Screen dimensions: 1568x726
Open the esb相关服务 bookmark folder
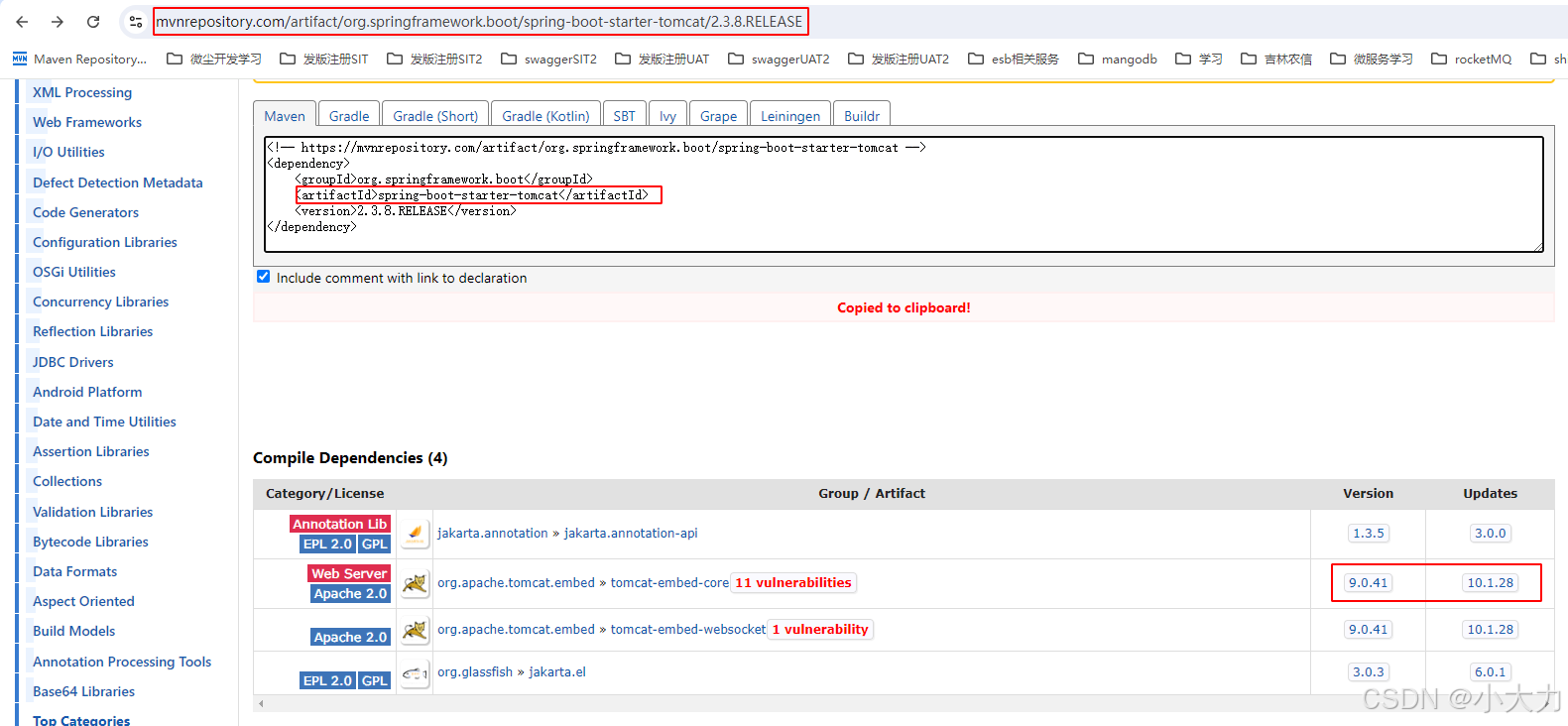pos(1013,59)
